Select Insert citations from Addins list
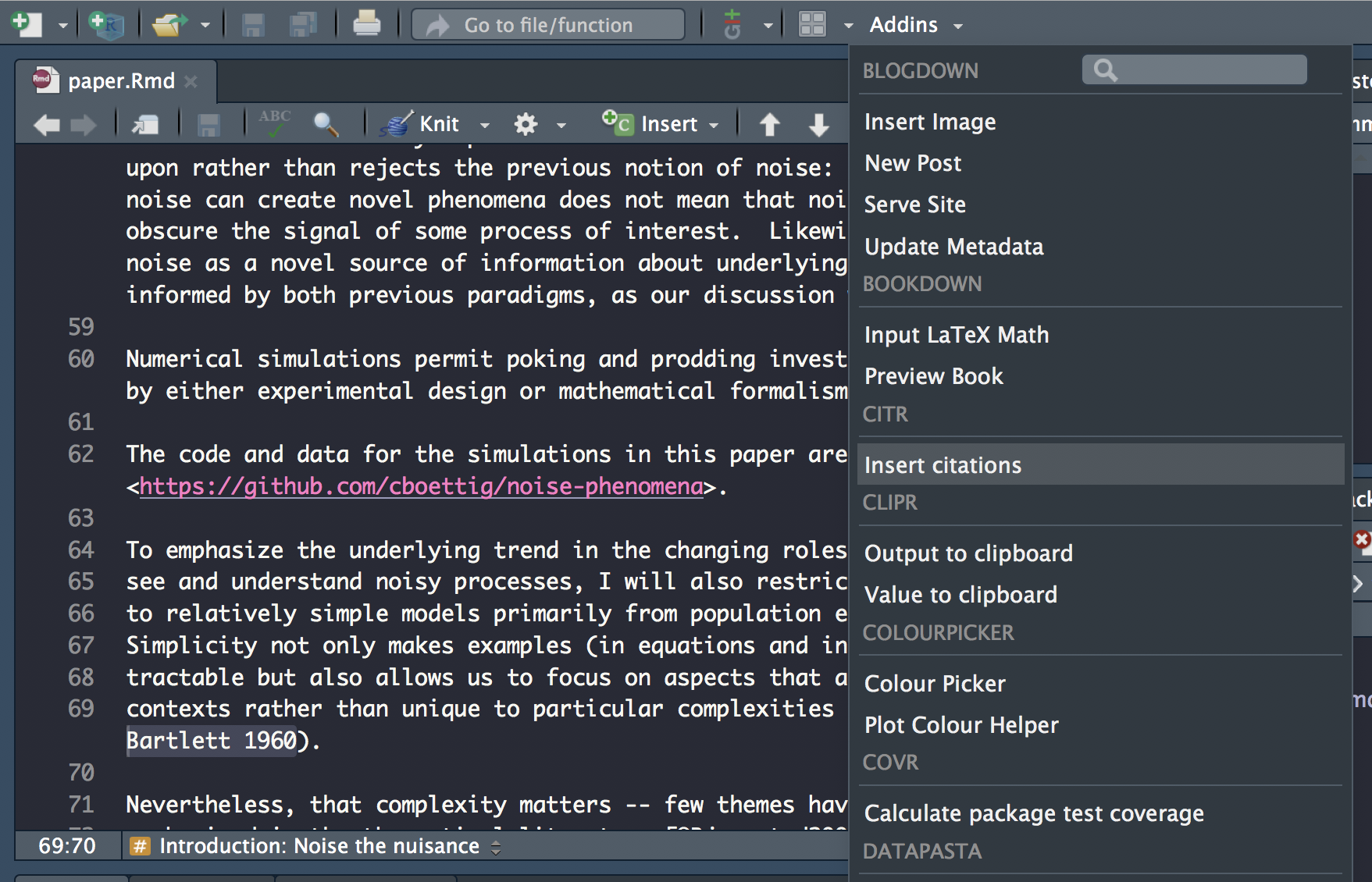 point(943,465)
